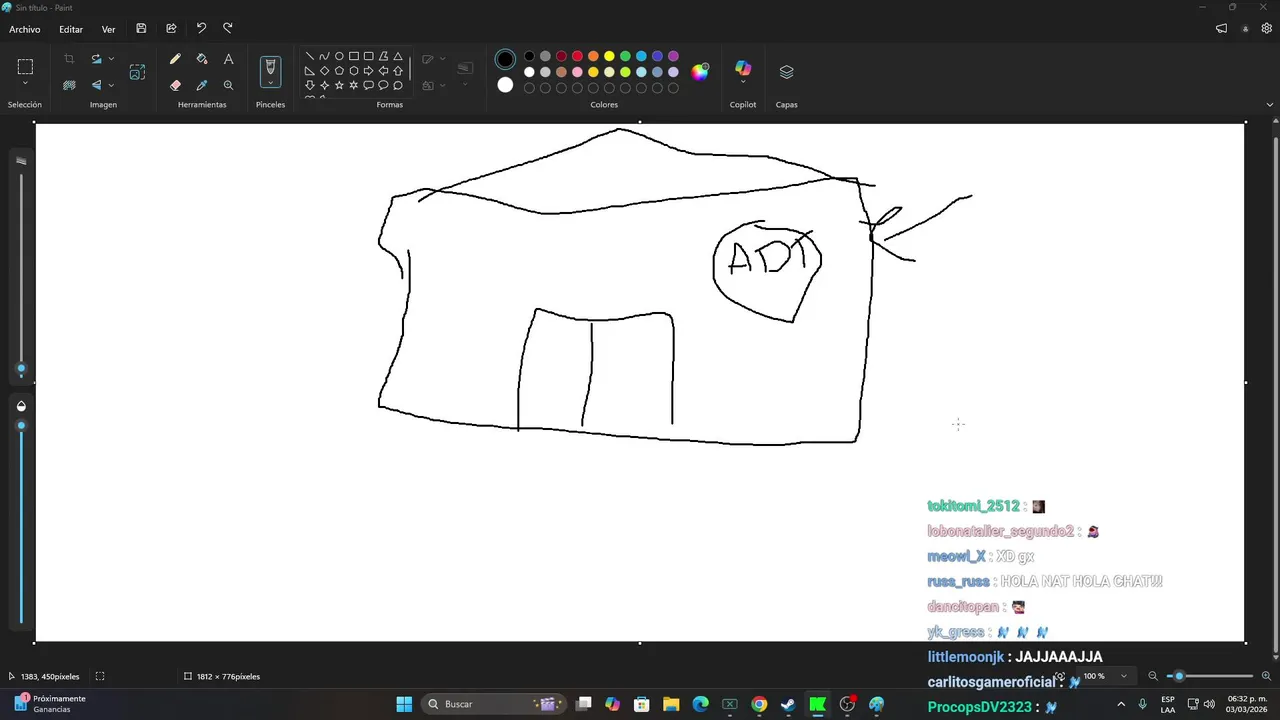This screenshot has height=720, width=1280.
Task: Click the Próximamente Ganancias widget
Action: pyautogui.click(x=49, y=704)
